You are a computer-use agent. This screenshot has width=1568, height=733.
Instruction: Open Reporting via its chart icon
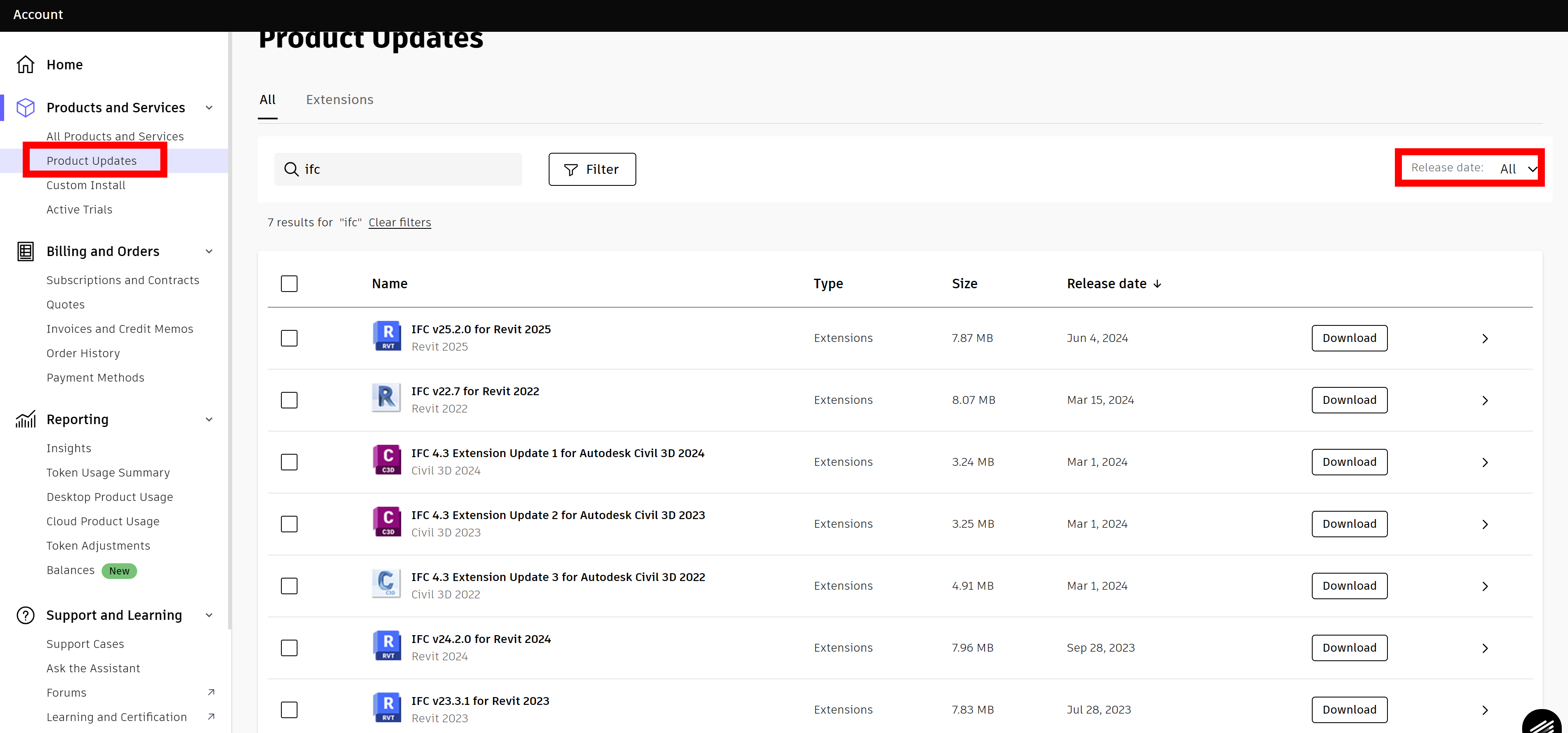pyautogui.click(x=25, y=420)
